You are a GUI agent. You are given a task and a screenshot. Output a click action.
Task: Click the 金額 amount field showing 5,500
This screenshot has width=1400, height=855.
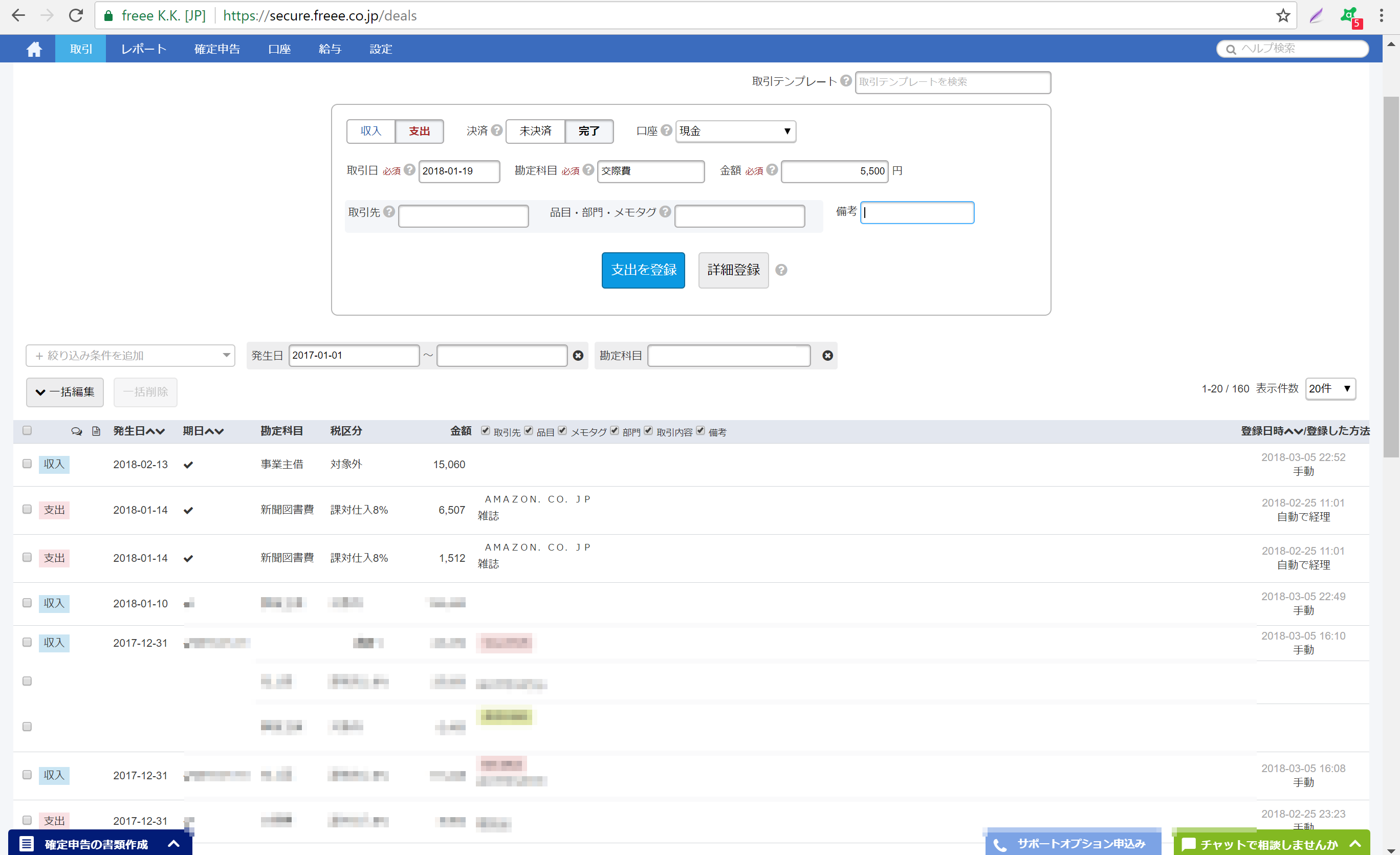click(834, 171)
